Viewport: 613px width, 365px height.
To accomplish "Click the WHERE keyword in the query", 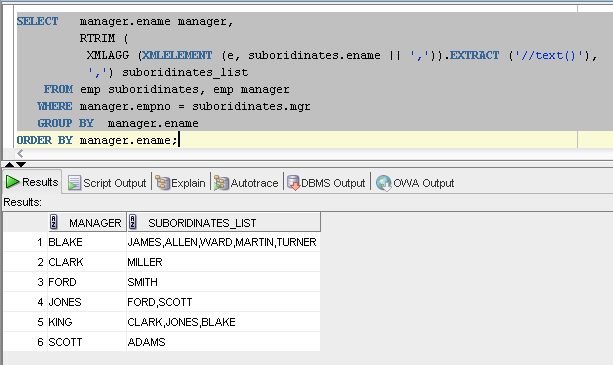I will pos(55,106).
